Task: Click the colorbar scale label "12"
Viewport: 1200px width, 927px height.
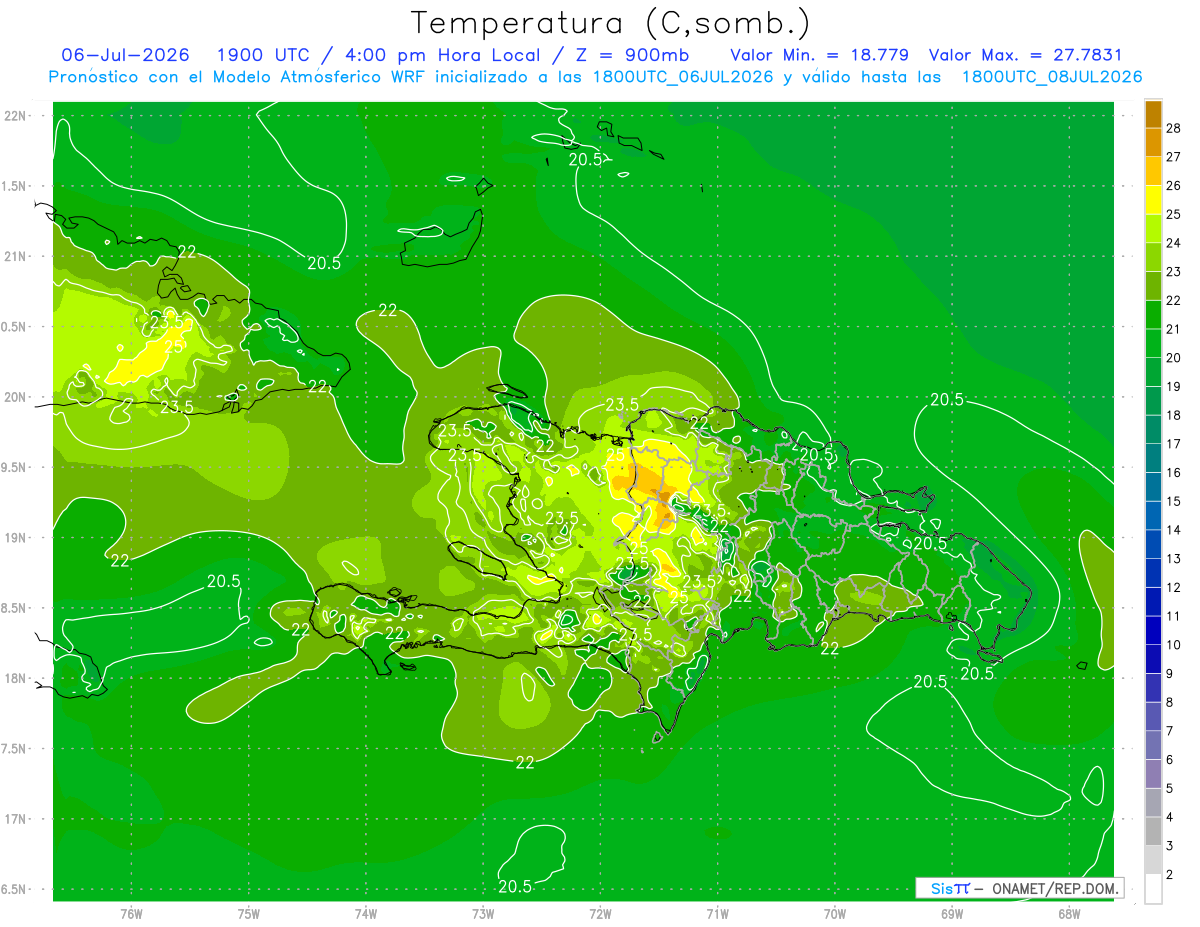Action: tap(1173, 587)
